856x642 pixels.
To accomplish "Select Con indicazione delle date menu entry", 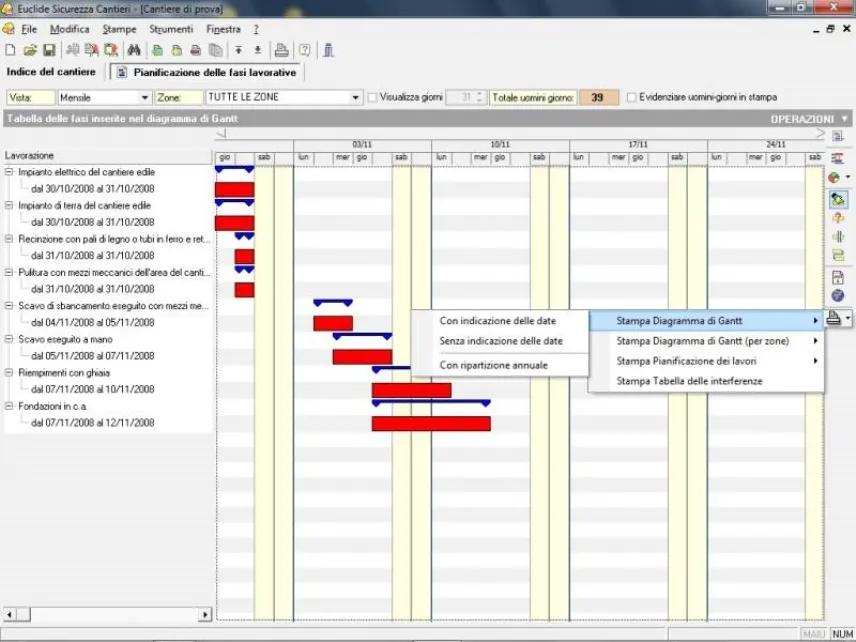I will click(497, 321).
